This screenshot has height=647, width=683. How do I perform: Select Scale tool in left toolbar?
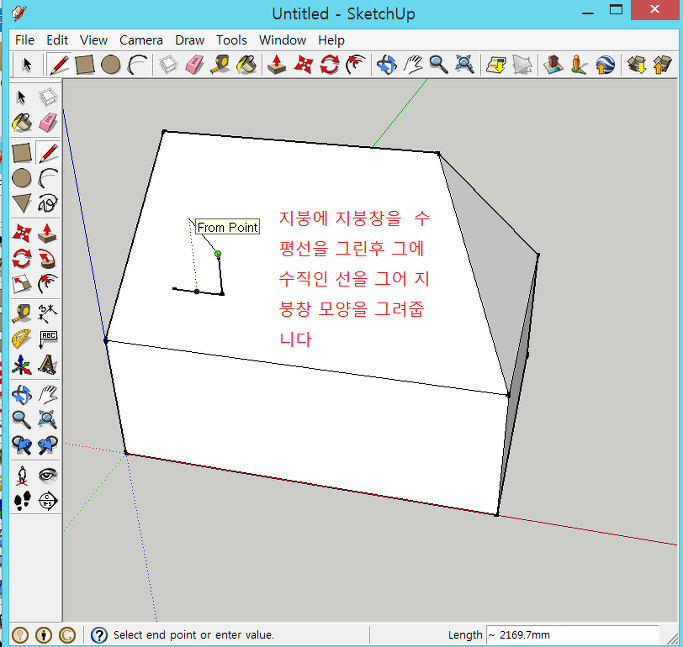21,285
